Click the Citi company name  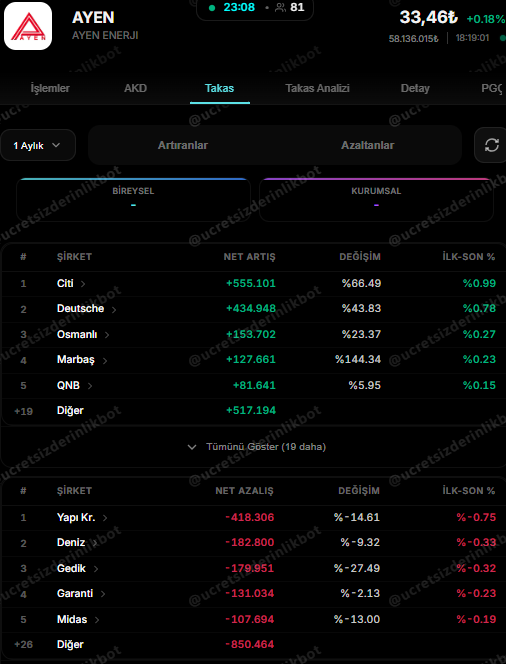(x=65, y=283)
